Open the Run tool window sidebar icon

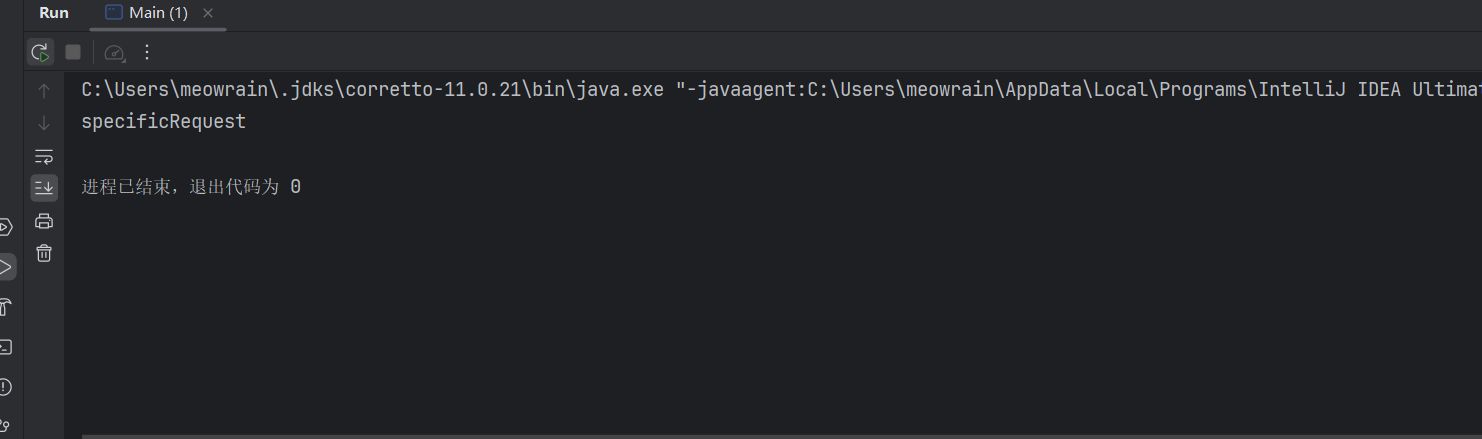point(6,267)
